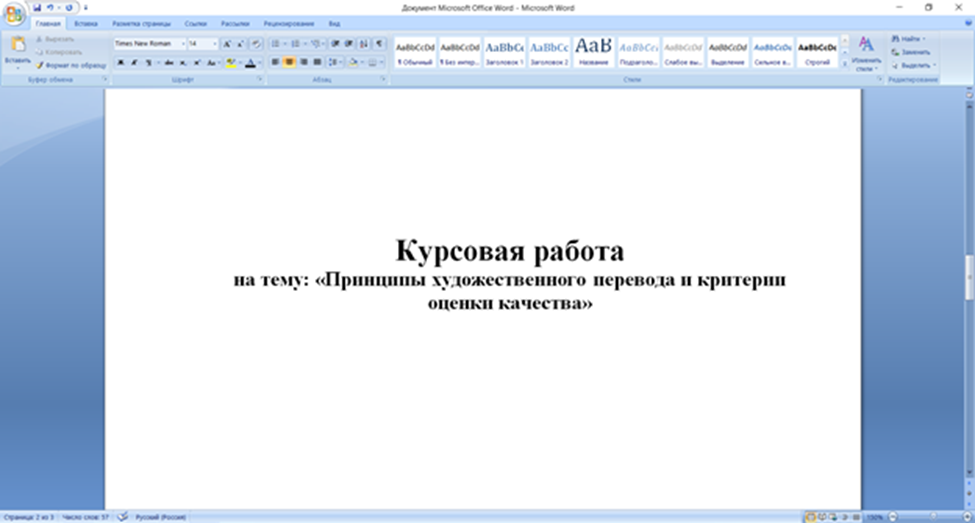
Task: Click the Word Help icon
Action: (968, 24)
